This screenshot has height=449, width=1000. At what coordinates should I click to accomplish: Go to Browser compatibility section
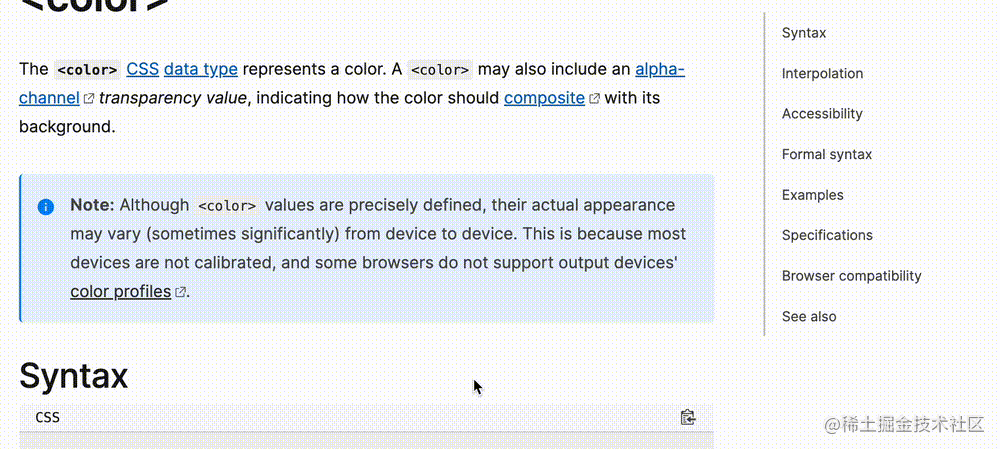click(851, 276)
